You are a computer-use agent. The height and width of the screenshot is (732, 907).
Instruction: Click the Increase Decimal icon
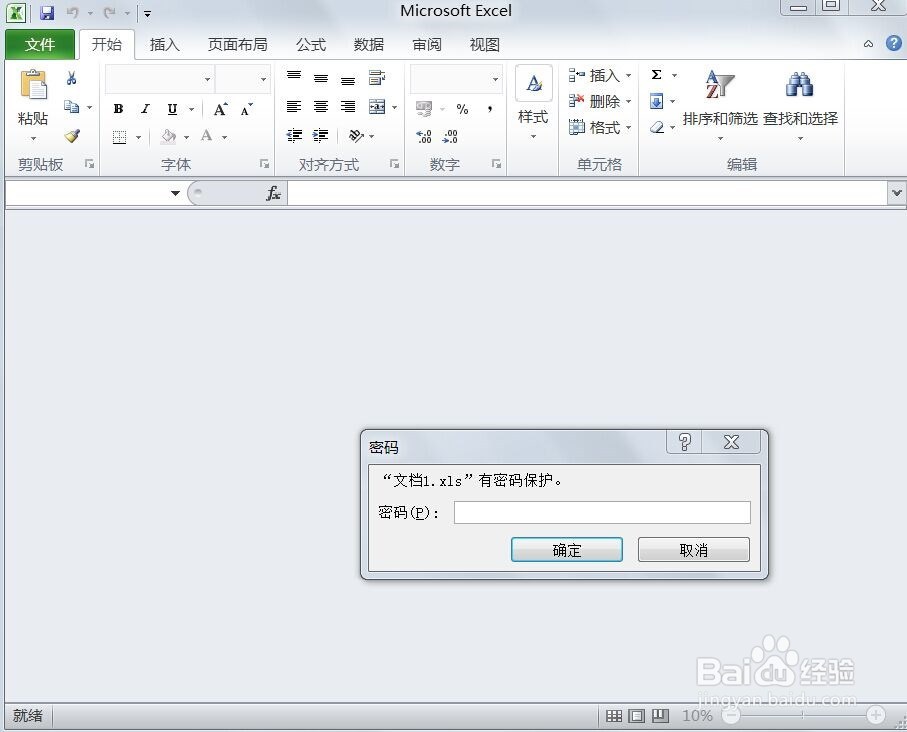[423, 137]
